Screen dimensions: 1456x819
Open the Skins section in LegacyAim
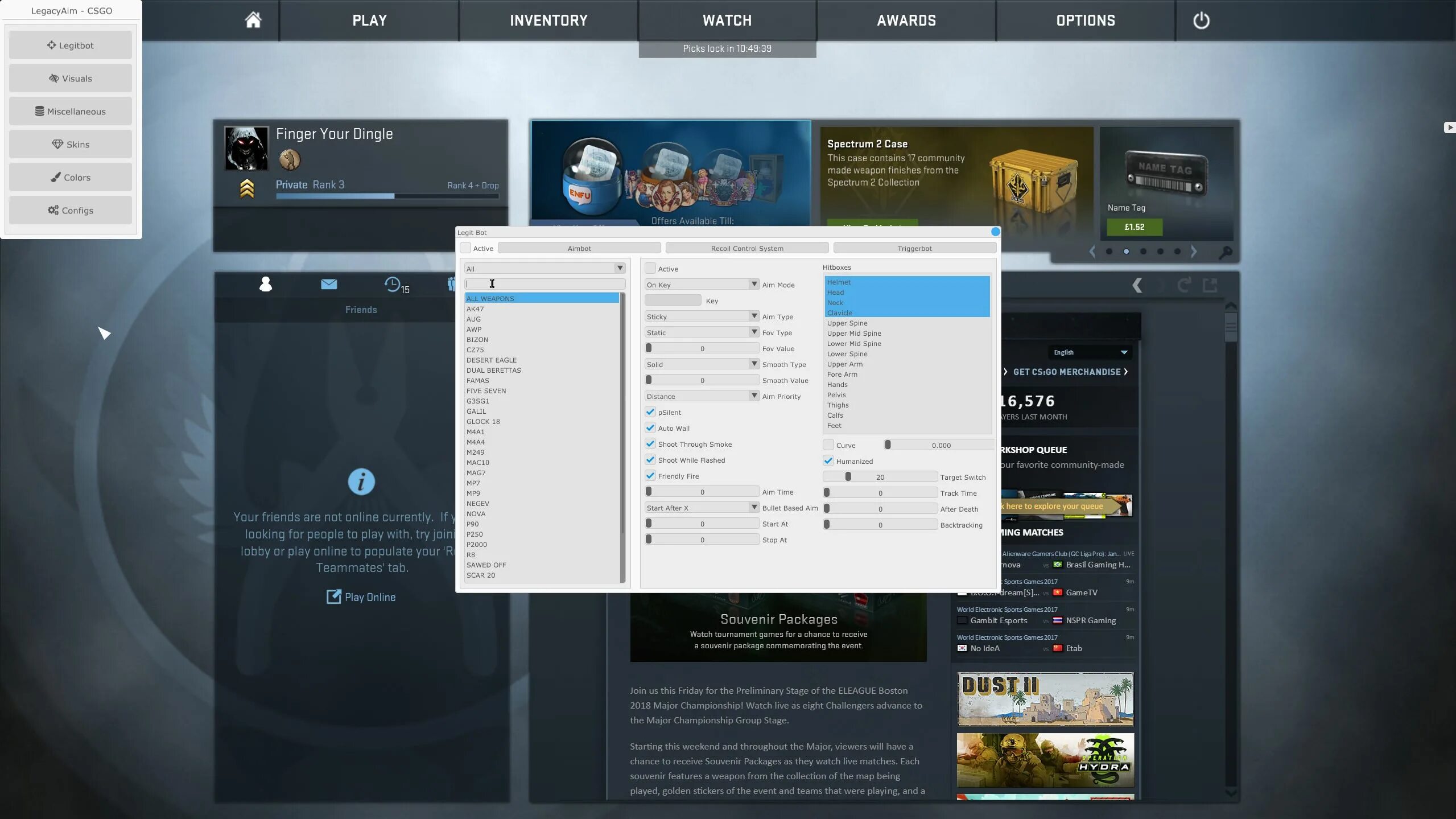coord(71,144)
